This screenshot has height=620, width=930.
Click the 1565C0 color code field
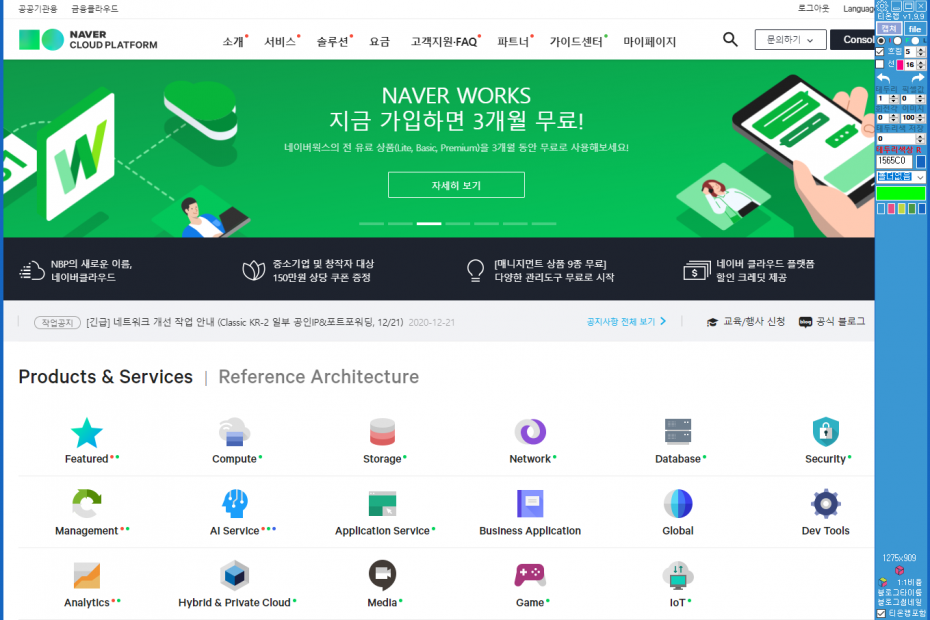pos(894,161)
